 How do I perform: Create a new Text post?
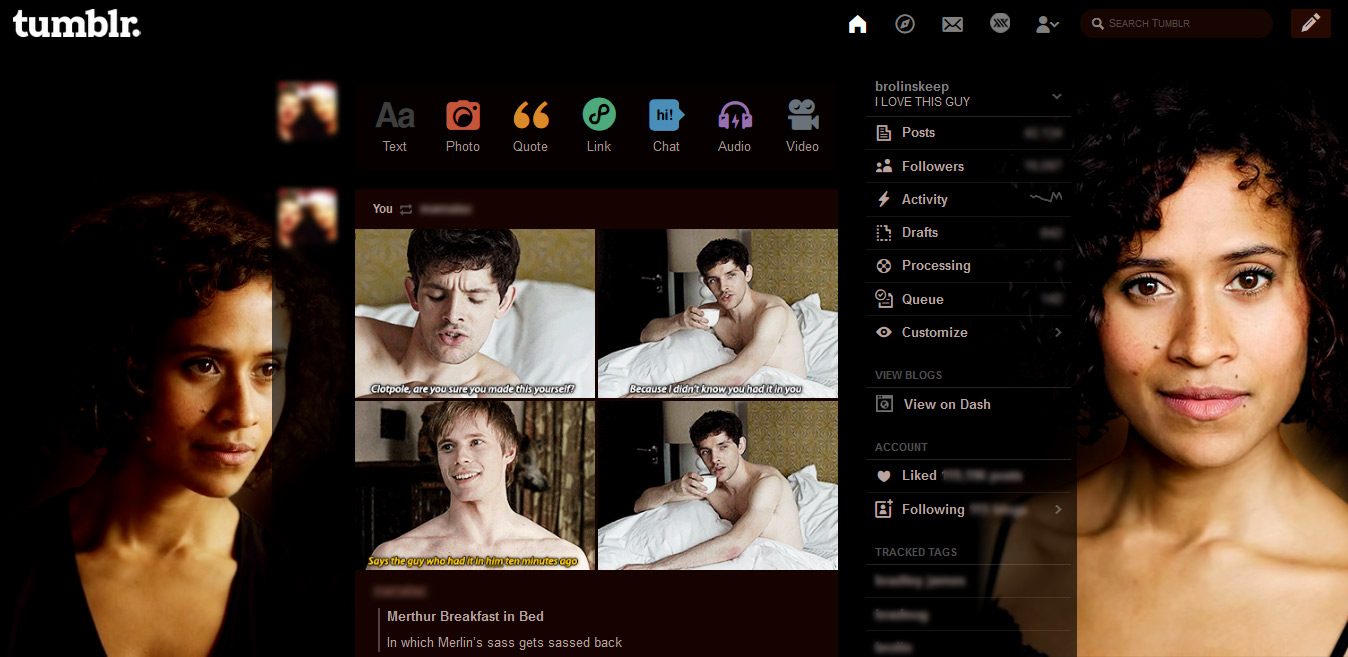point(395,126)
